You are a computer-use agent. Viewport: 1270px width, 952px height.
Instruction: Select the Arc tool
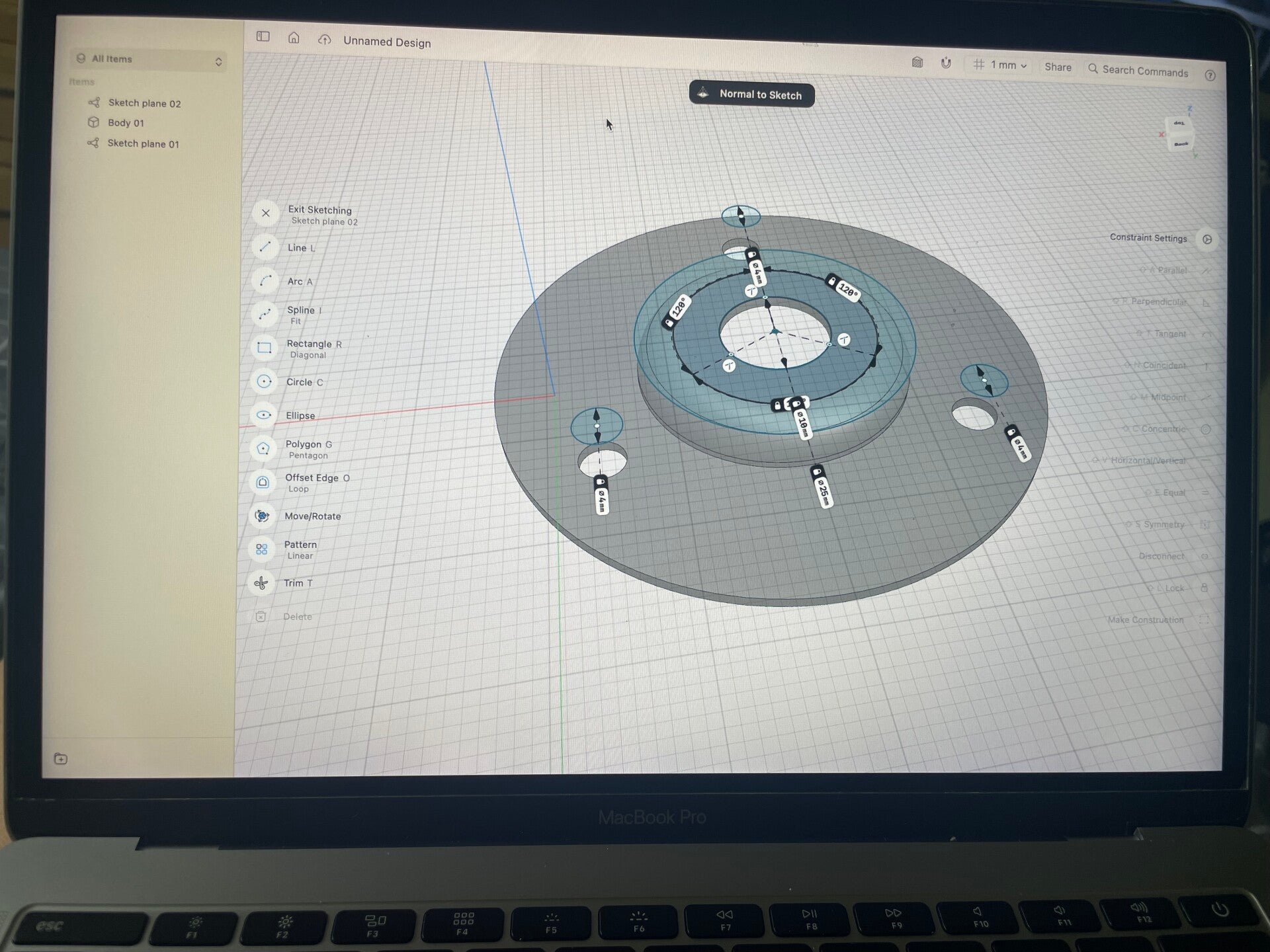(265, 280)
